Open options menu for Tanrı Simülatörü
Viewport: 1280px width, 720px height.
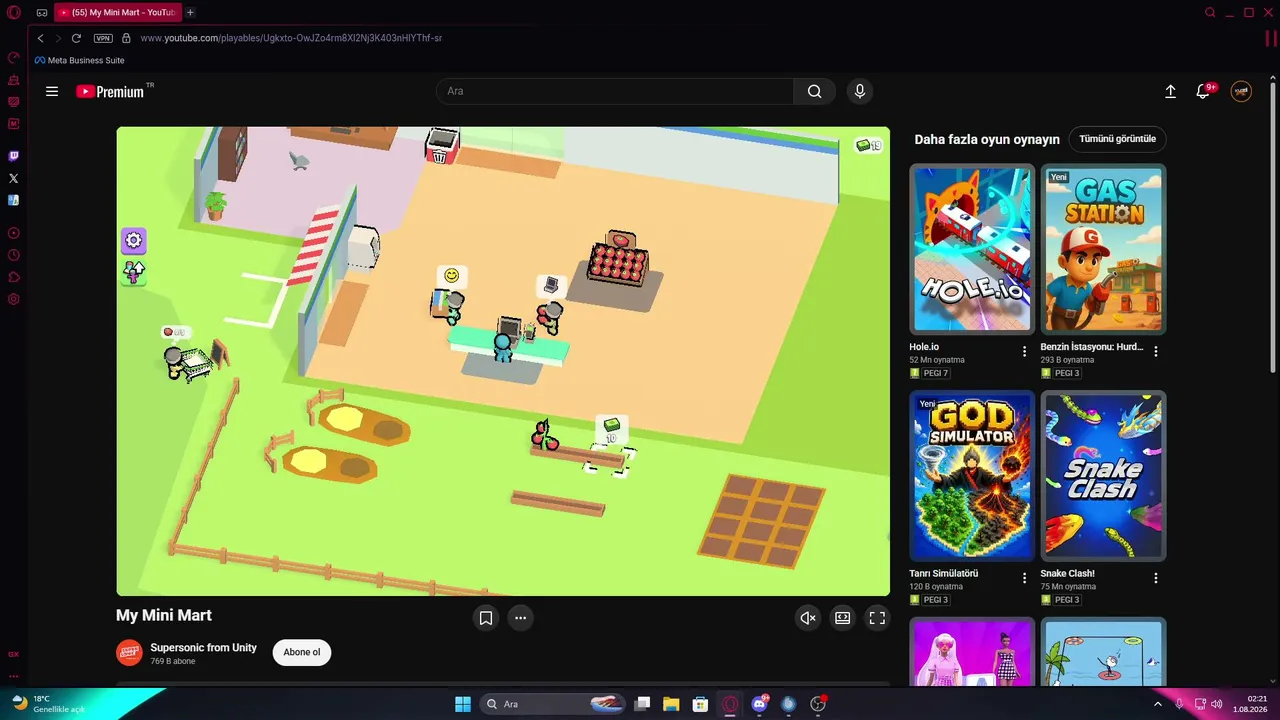tap(1024, 578)
